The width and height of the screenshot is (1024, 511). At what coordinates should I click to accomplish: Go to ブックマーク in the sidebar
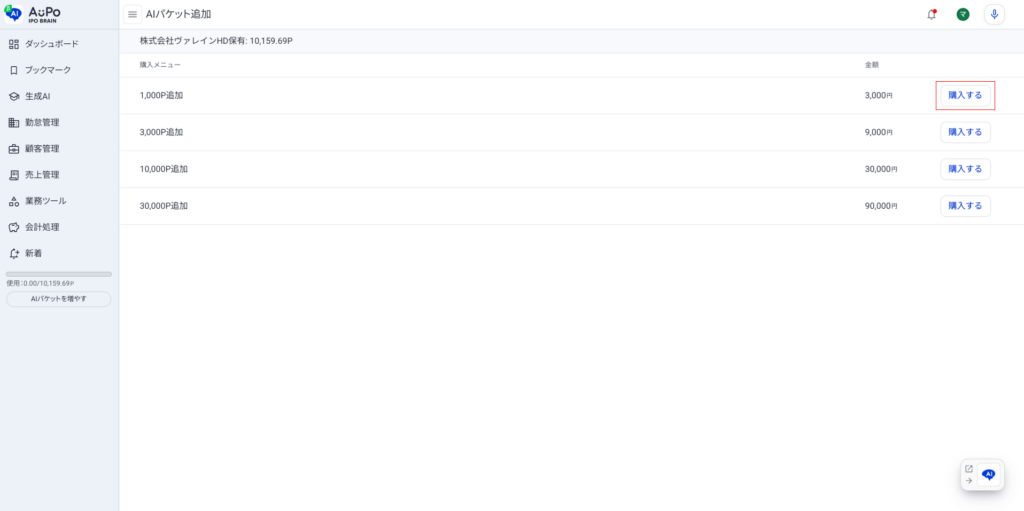[x=47, y=70]
